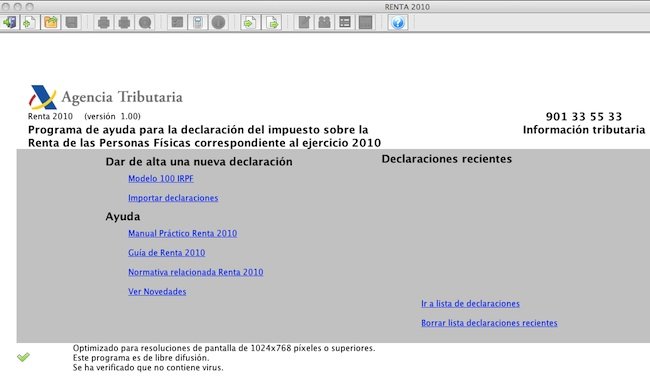Viewport: 650px width, 379px height.
Task: Click the phone number 901 33 55 33
Action: click(584, 117)
